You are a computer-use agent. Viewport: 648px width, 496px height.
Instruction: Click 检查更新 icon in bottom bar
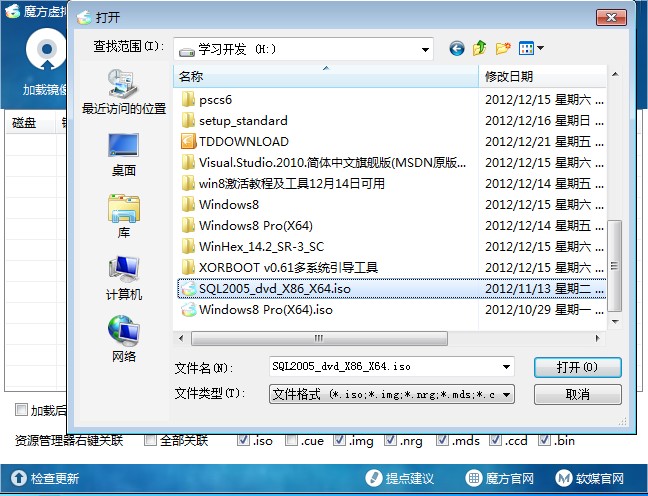coord(19,478)
